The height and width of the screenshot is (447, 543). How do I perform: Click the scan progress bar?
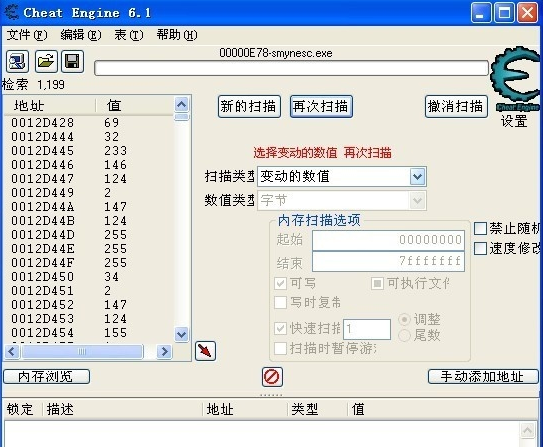pyautogui.click(x=291, y=68)
